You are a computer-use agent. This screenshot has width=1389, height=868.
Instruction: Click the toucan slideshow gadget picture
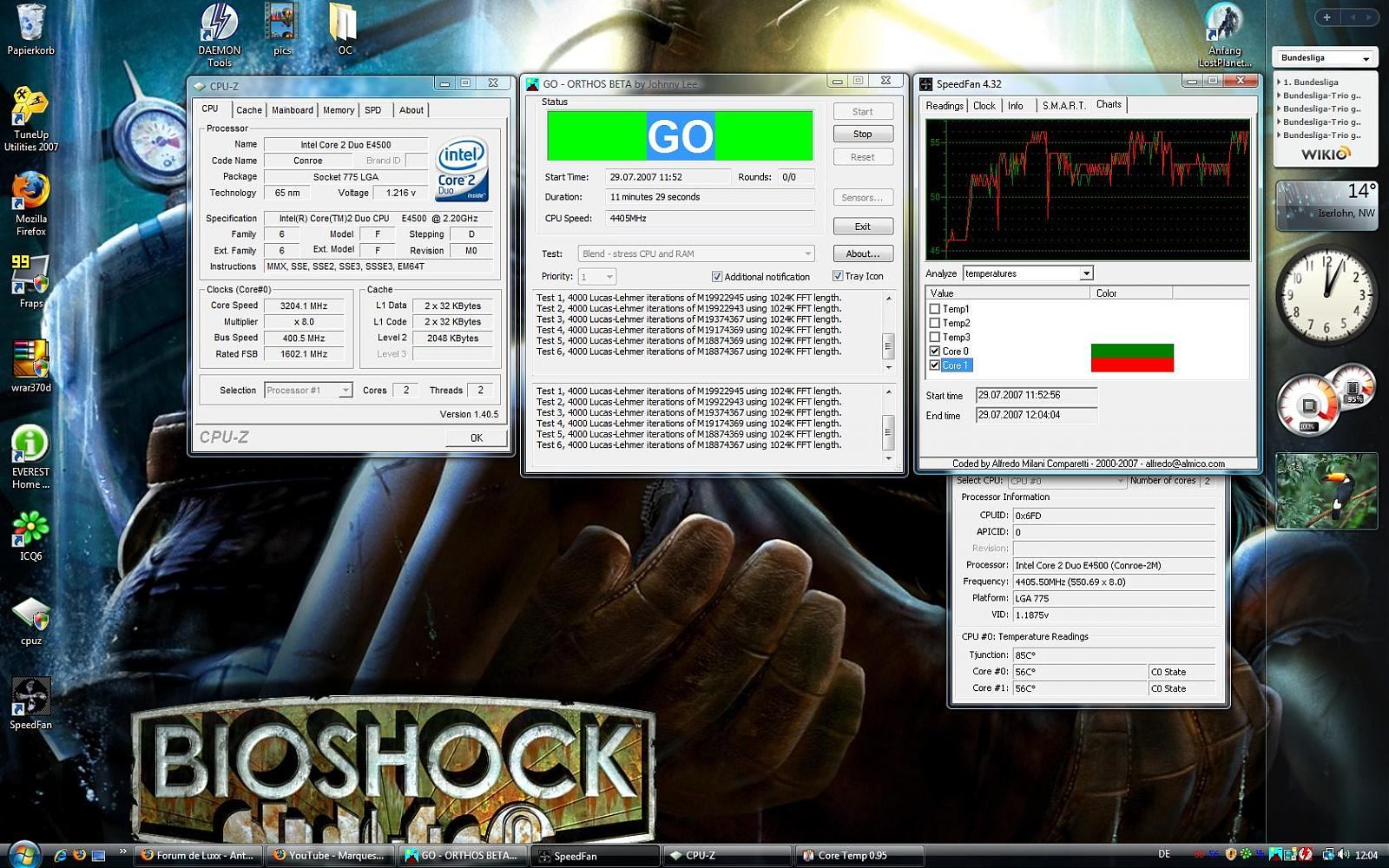pyautogui.click(x=1326, y=490)
